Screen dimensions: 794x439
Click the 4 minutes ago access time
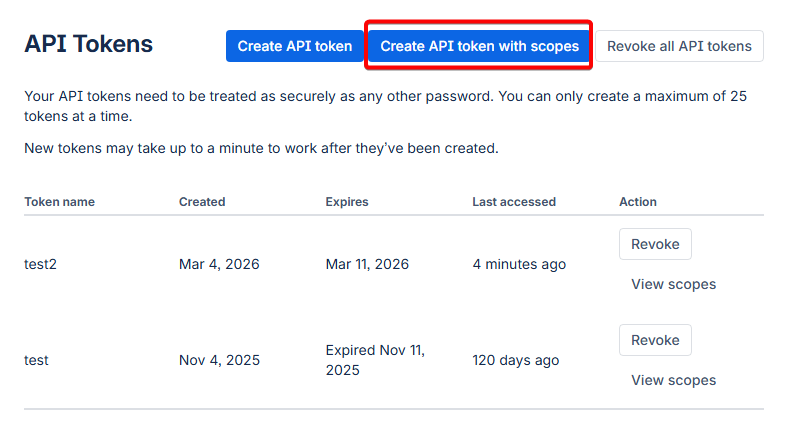(519, 265)
